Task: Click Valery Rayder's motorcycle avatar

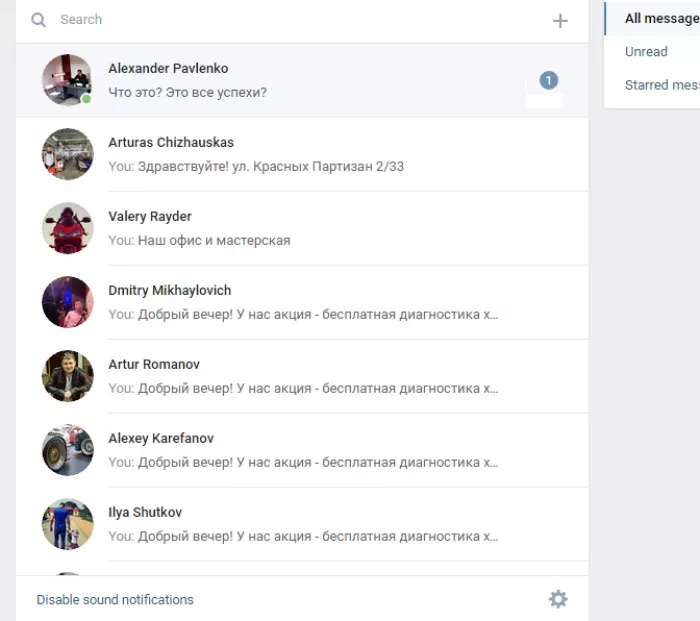Action: pos(67,228)
